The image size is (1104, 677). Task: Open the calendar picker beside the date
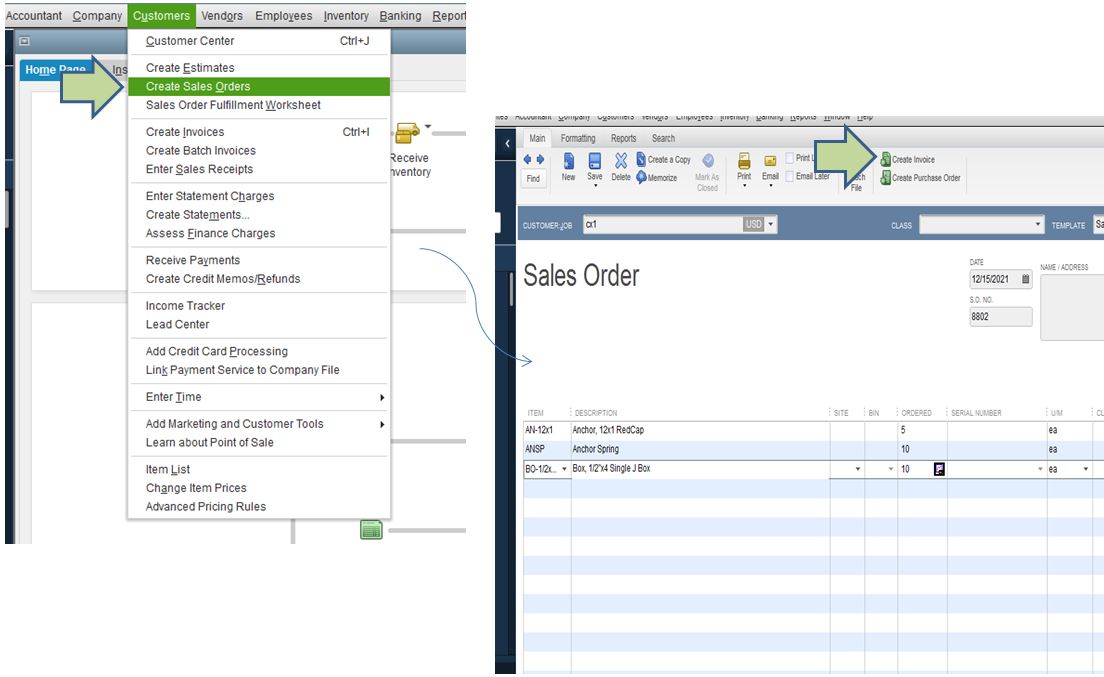point(1025,279)
